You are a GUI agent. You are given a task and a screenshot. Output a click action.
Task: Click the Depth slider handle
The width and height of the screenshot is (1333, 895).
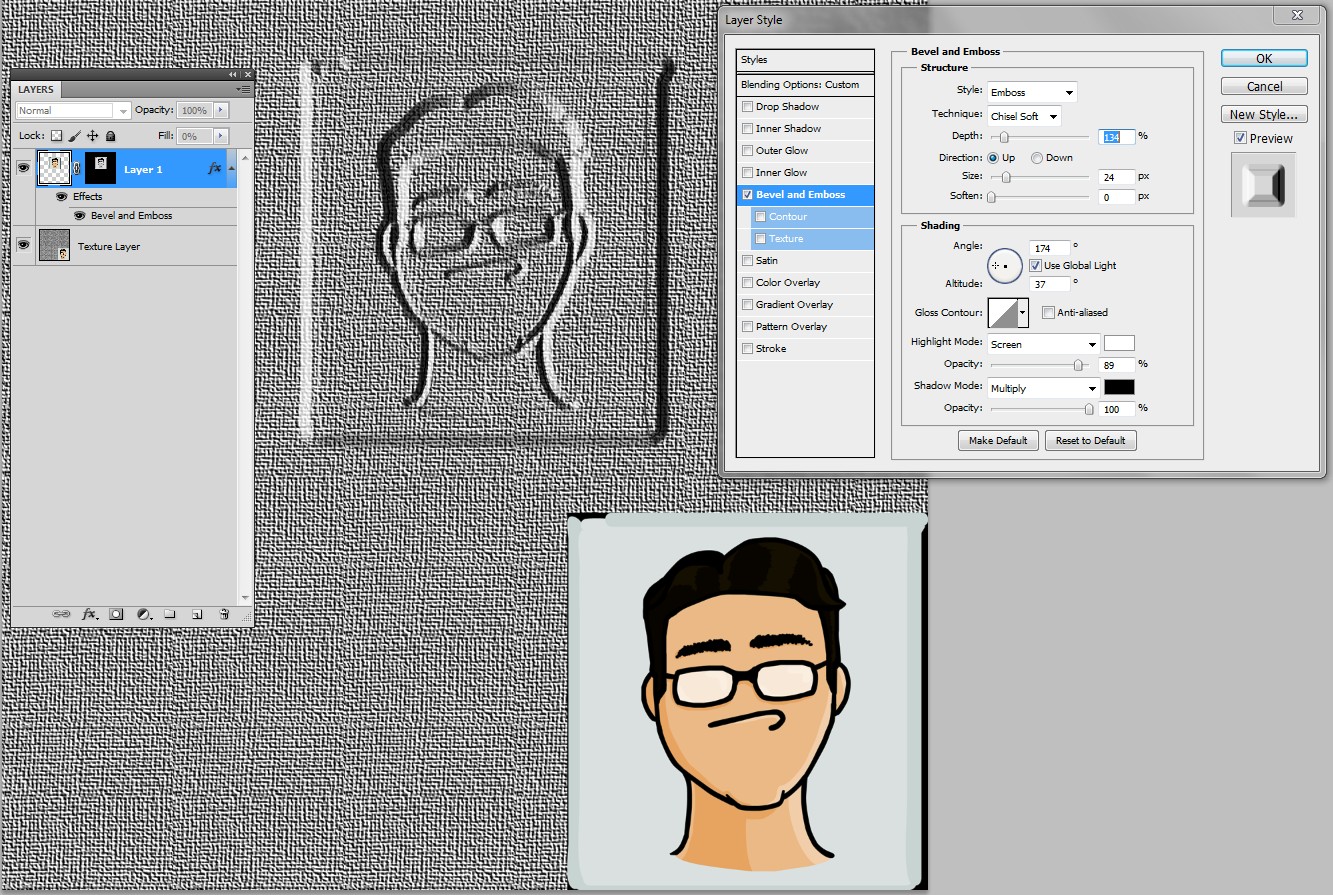click(1004, 137)
